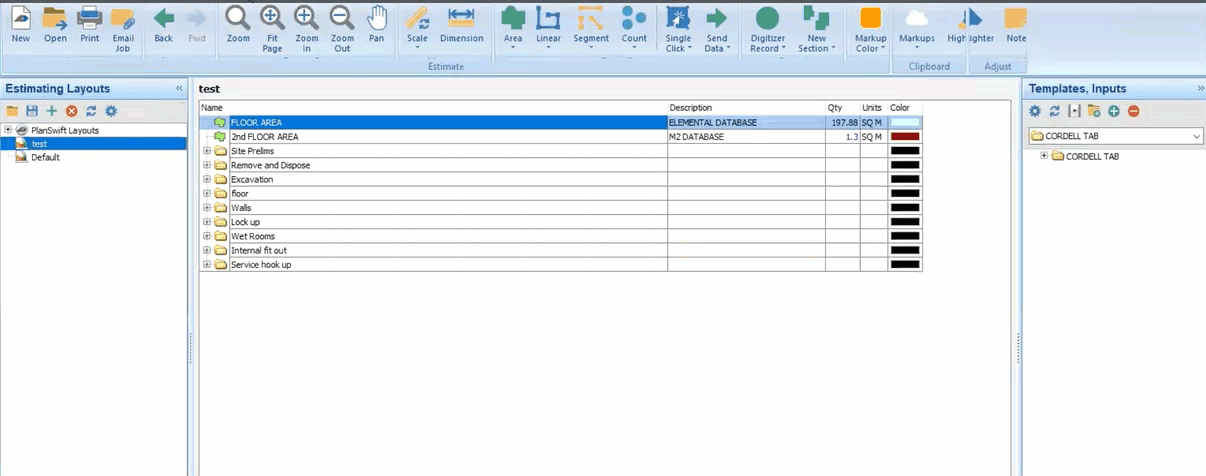Click the plus add icon in Estimating Layouts
The height and width of the screenshot is (476, 1206).
52,111
